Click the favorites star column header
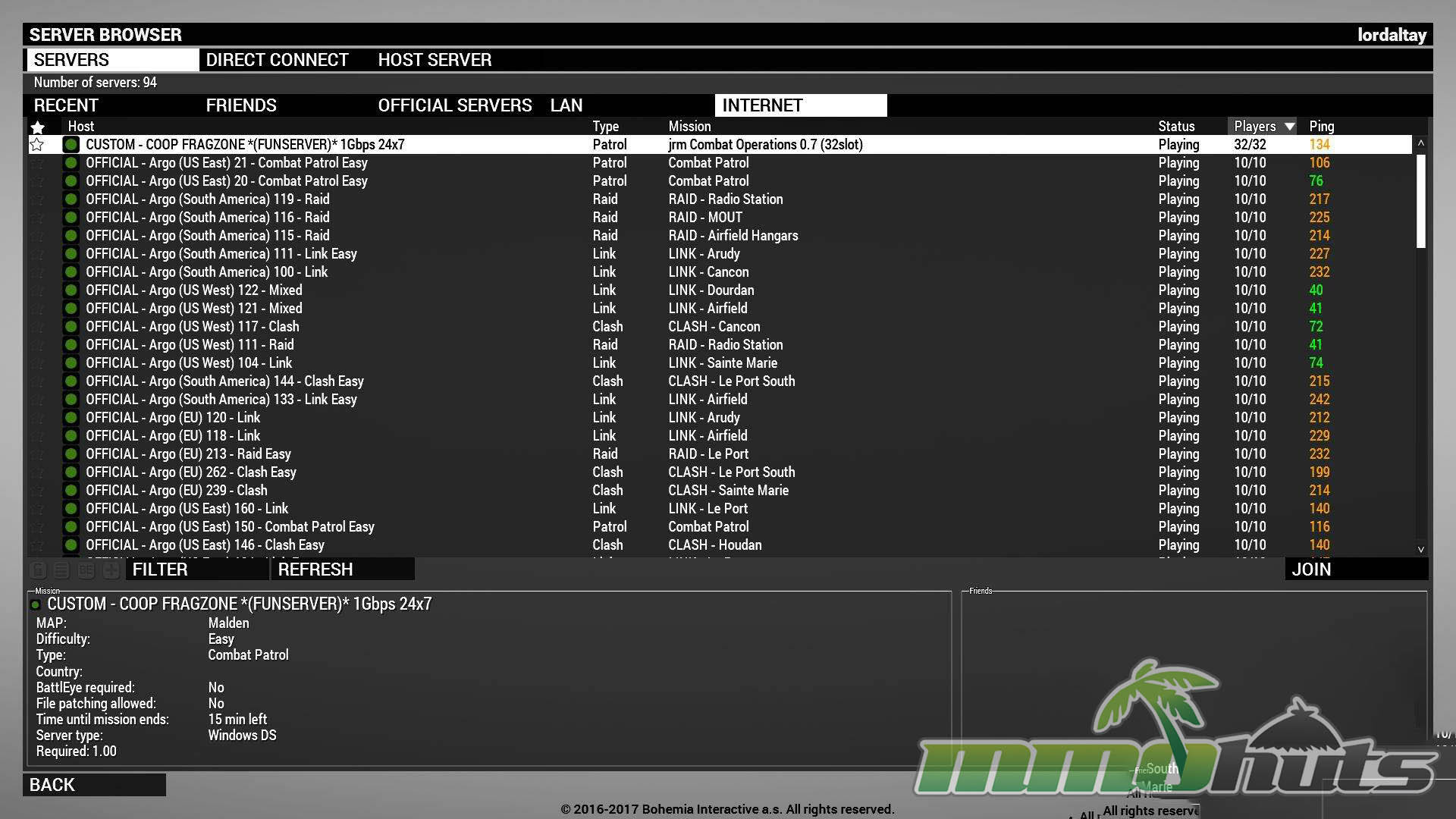The height and width of the screenshot is (819, 1456). pos(37,127)
